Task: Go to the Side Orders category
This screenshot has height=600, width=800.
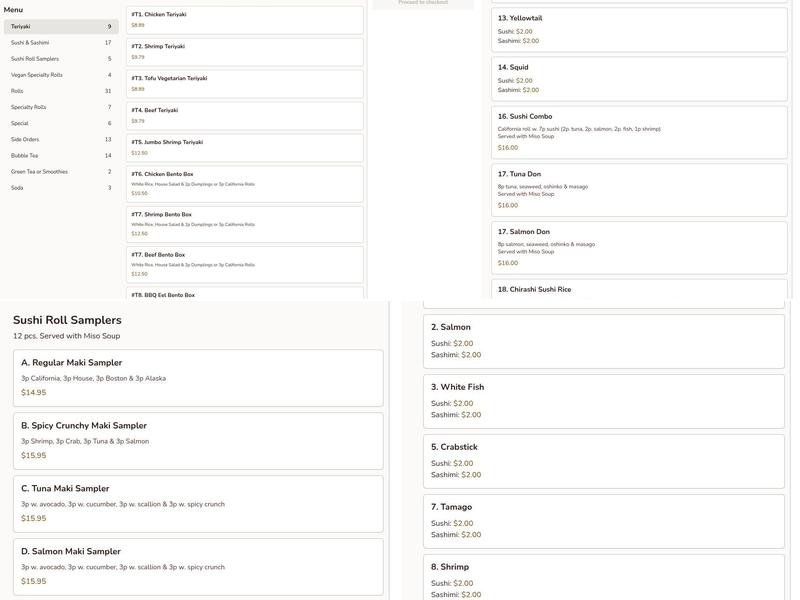Action: pos(60,140)
